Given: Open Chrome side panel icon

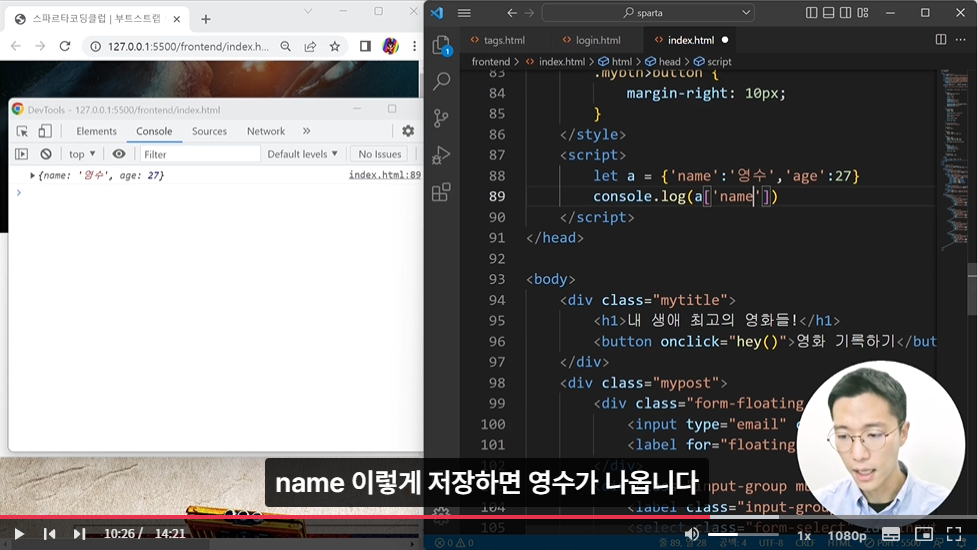Looking at the screenshot, I should [x=365, y=46].
